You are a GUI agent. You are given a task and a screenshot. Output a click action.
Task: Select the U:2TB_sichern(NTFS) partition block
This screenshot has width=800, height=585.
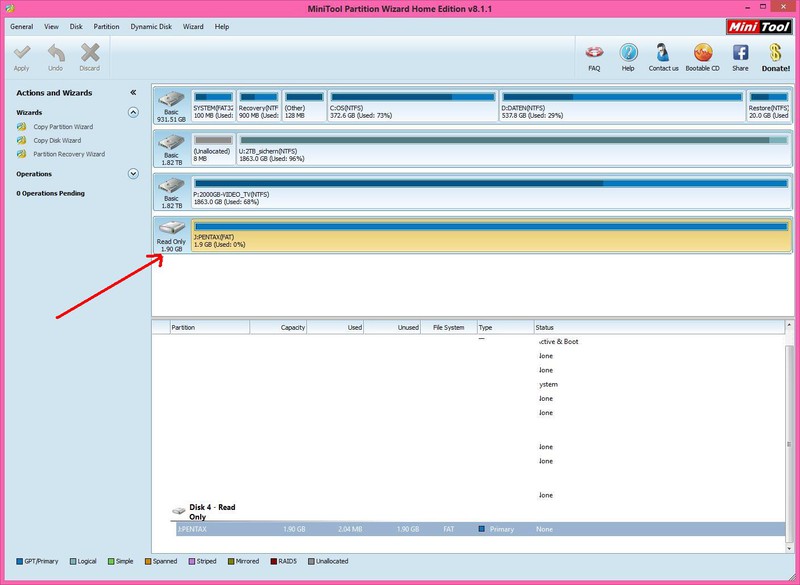[514, 149]
